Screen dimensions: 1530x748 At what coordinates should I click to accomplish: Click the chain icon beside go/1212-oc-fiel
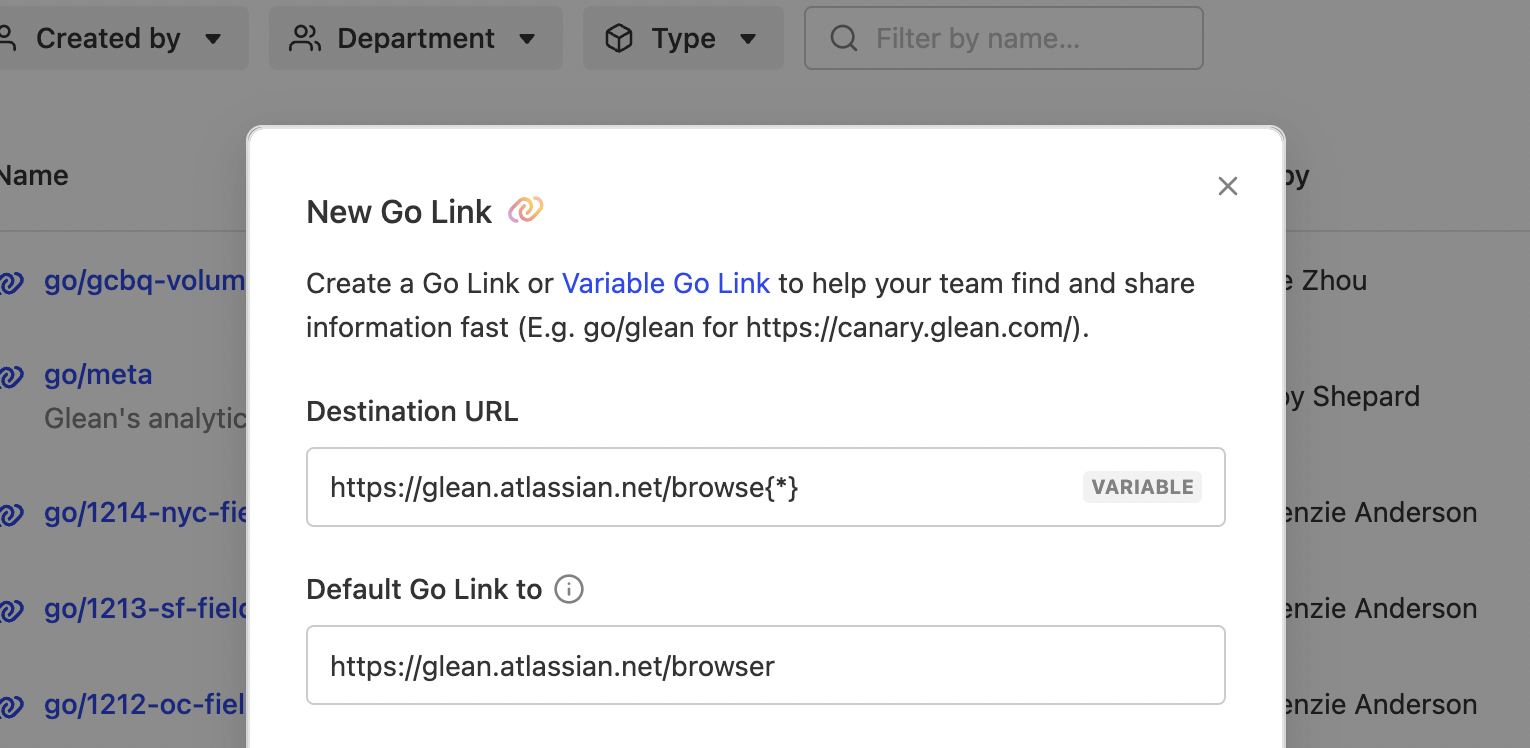pyautogui.click(x=12, y=705)
